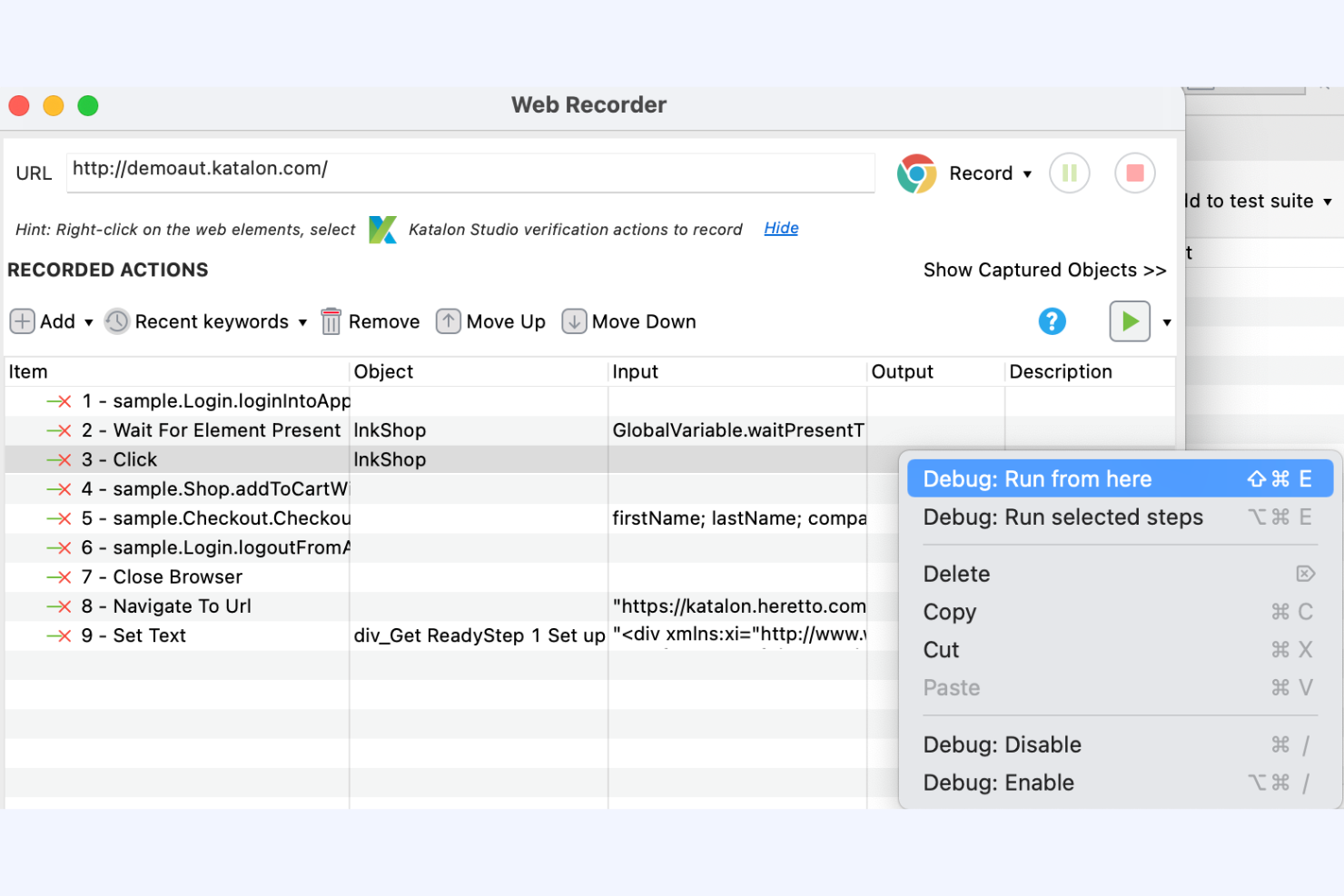The height and width of the screenshot is (896, 1344).
Task: Expand the Record browser dropdown arrow
Action: 1027,174
